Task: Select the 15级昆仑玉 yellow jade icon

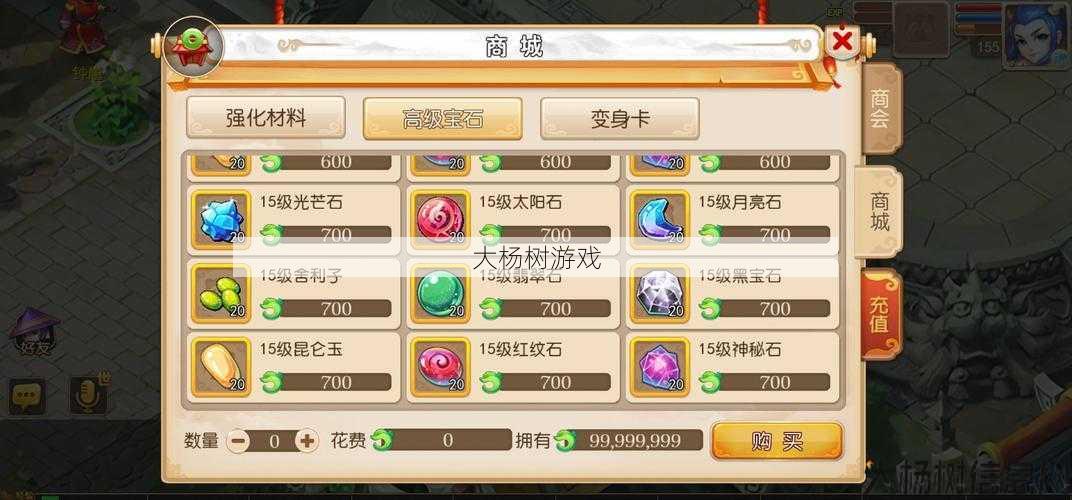Action: tap(221, 367)
